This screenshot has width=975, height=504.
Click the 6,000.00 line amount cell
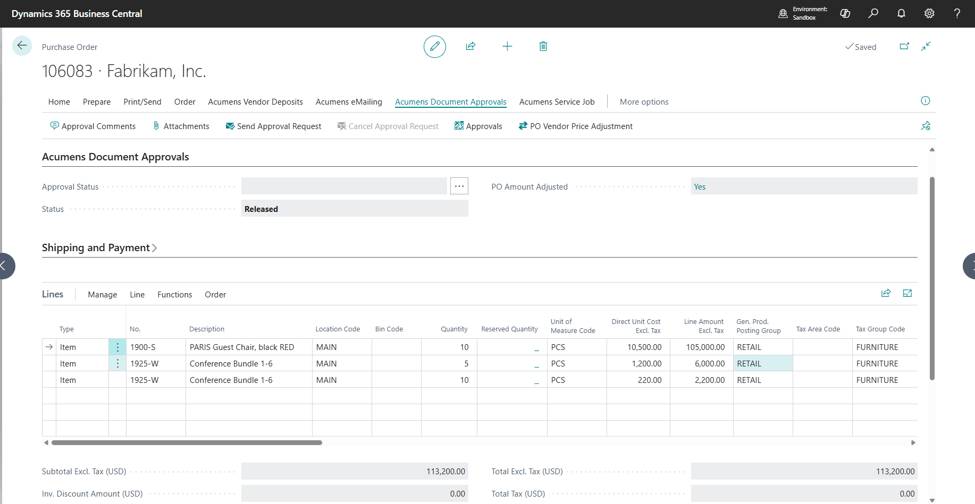point(701,364)
